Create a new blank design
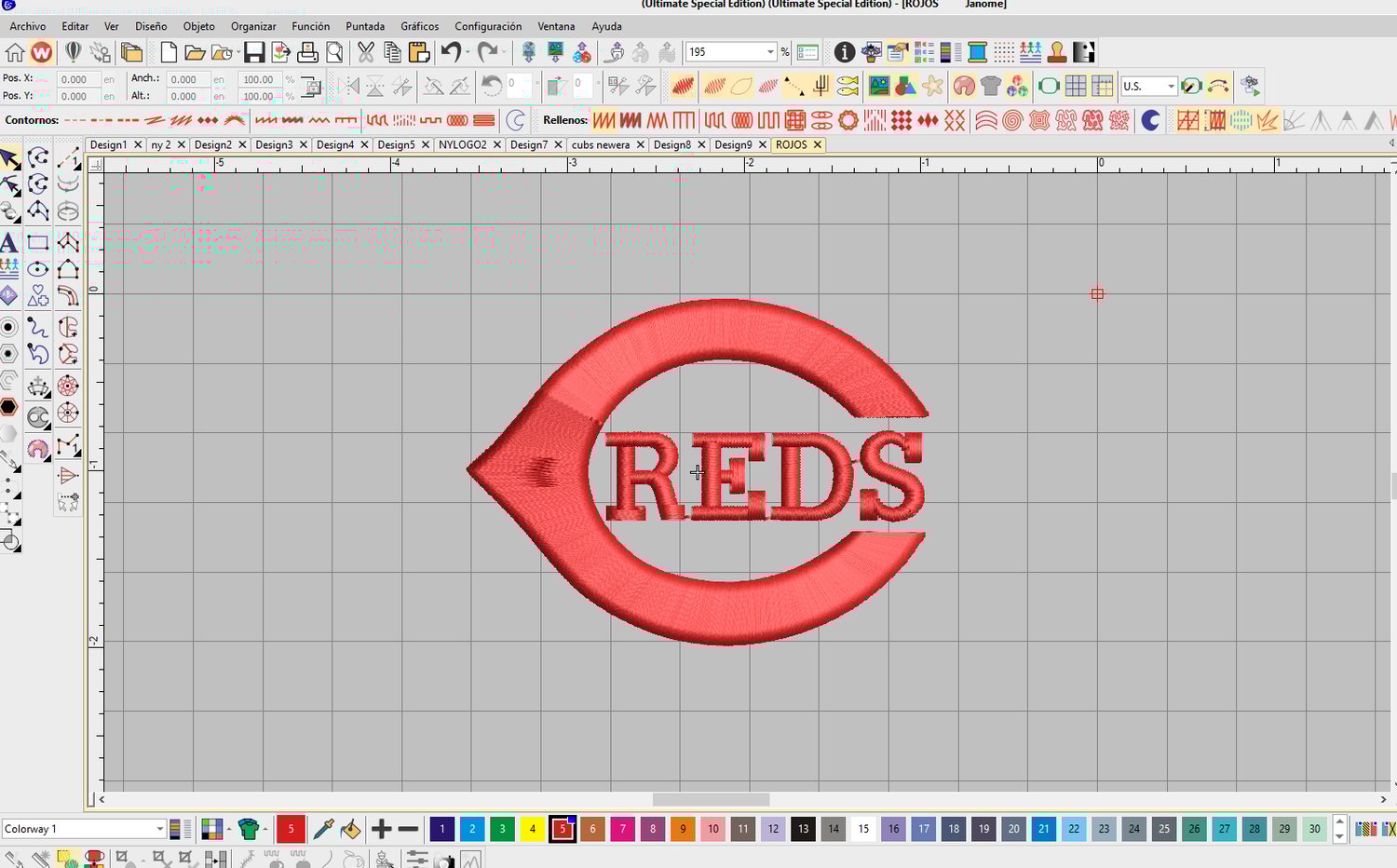Screen dimensions: 1397x868 tap(169, 52)
